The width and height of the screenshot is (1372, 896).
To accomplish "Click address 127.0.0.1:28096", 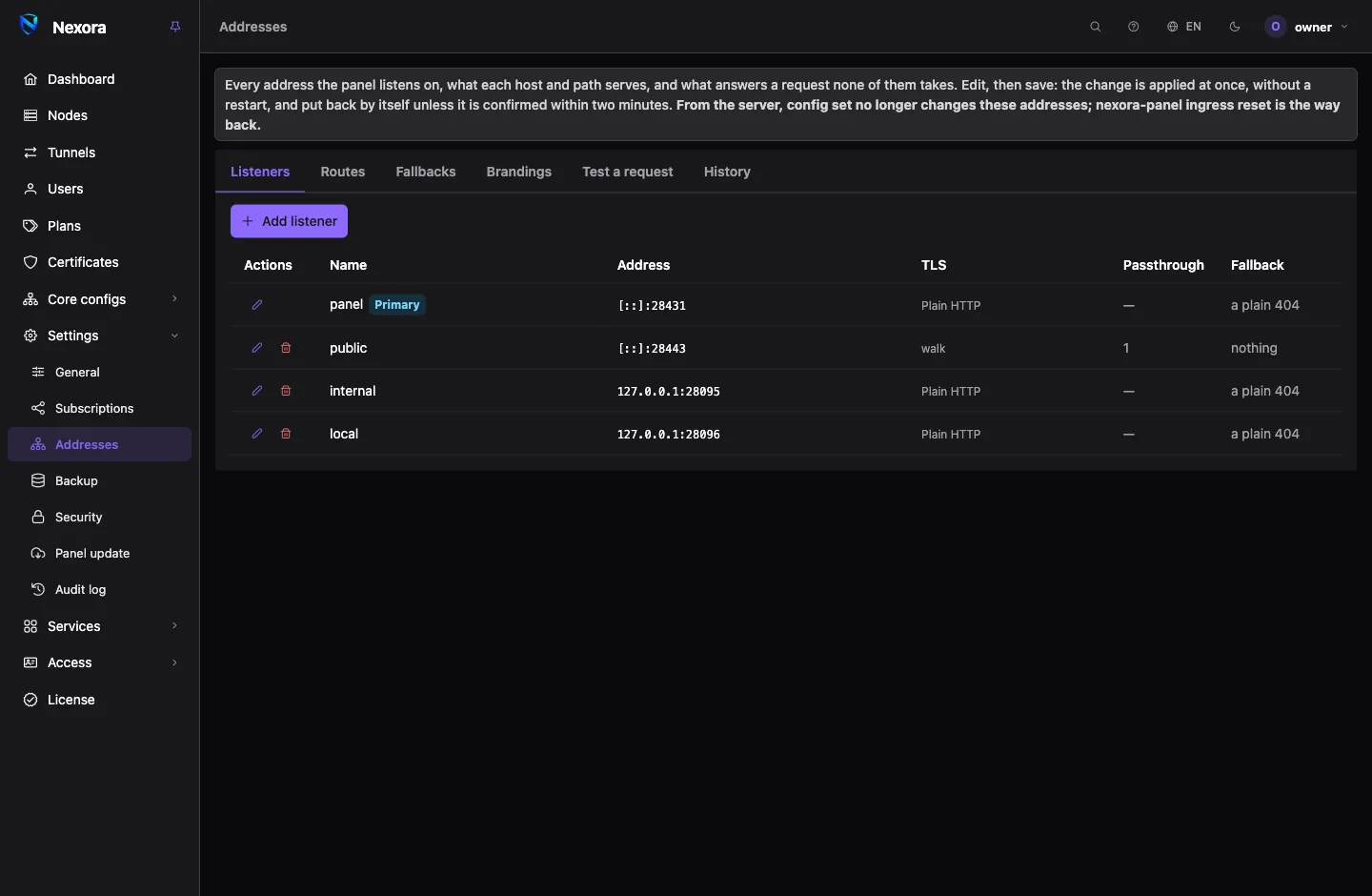I will (669, 435).
